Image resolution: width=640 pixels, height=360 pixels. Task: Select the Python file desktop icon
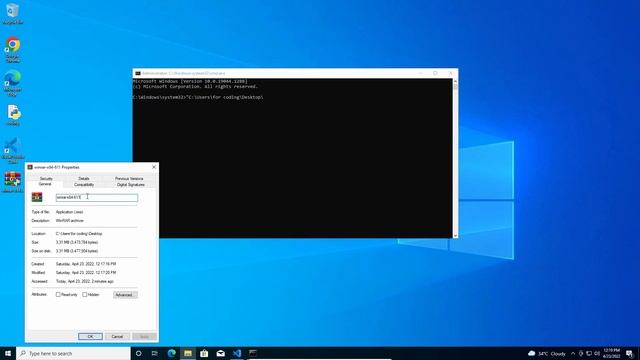point(13,115)
